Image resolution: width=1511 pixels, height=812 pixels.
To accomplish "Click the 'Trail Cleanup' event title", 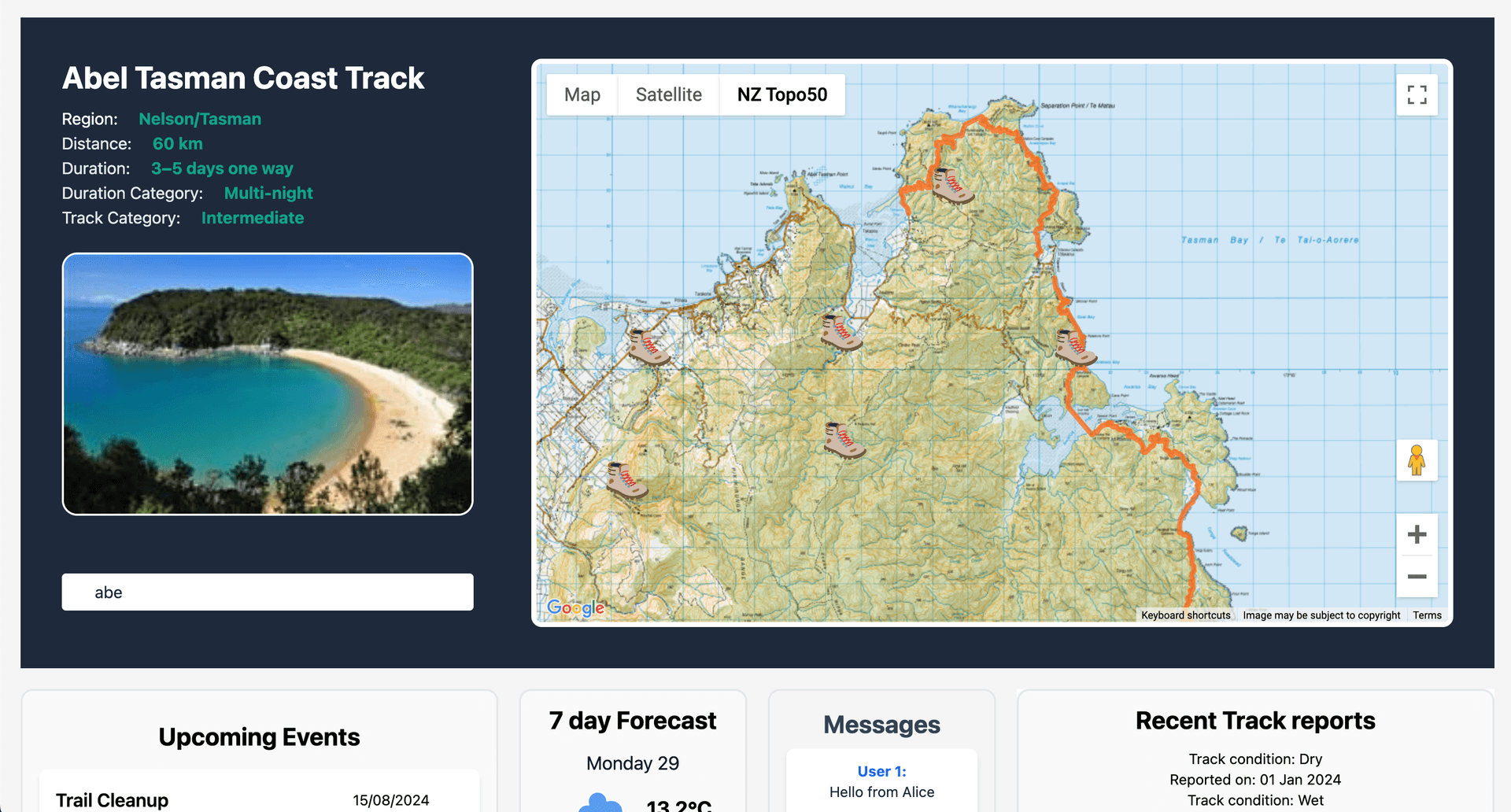I will (112, 800).
